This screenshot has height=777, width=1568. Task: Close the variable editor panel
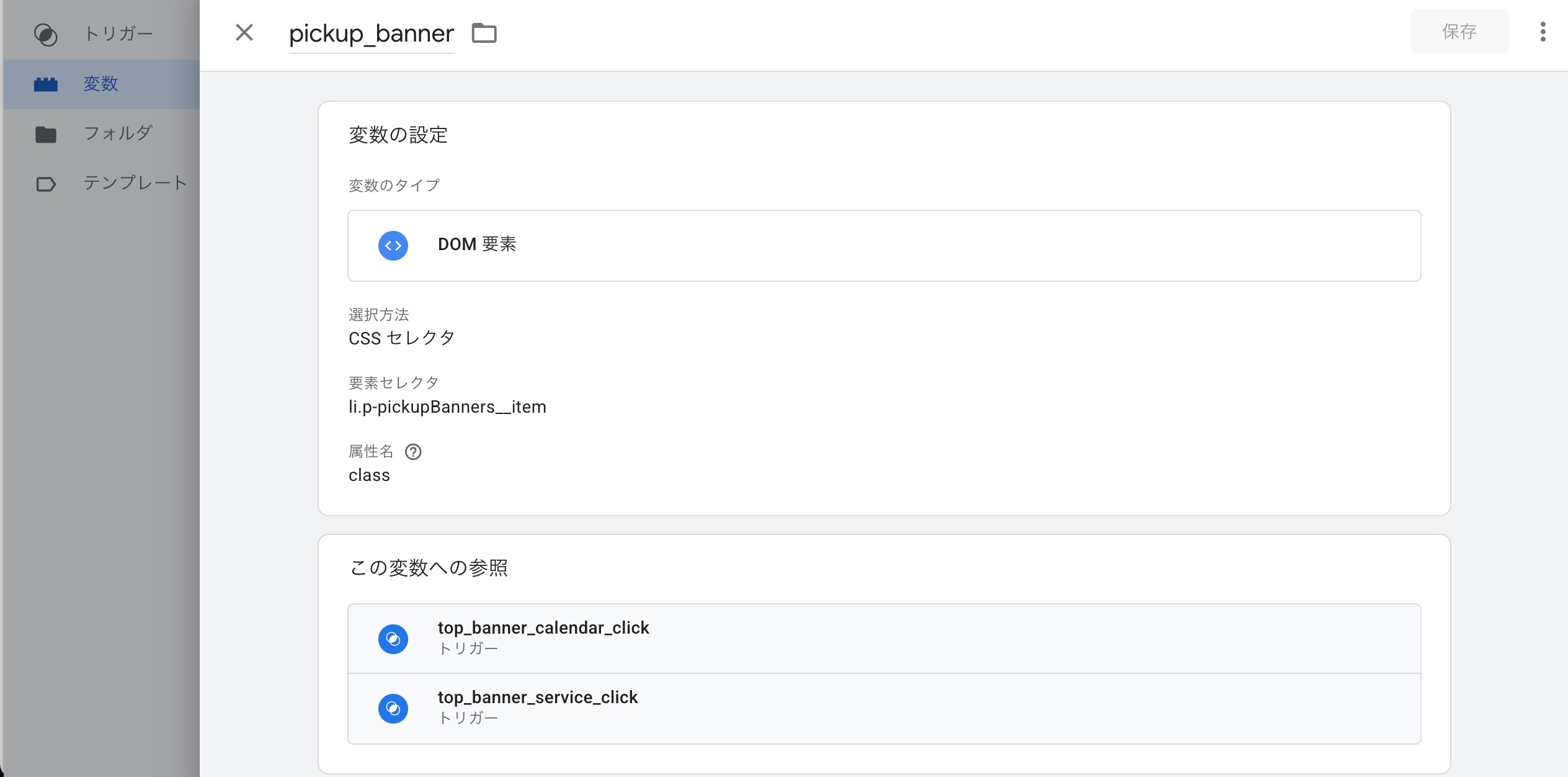[244, 32]
